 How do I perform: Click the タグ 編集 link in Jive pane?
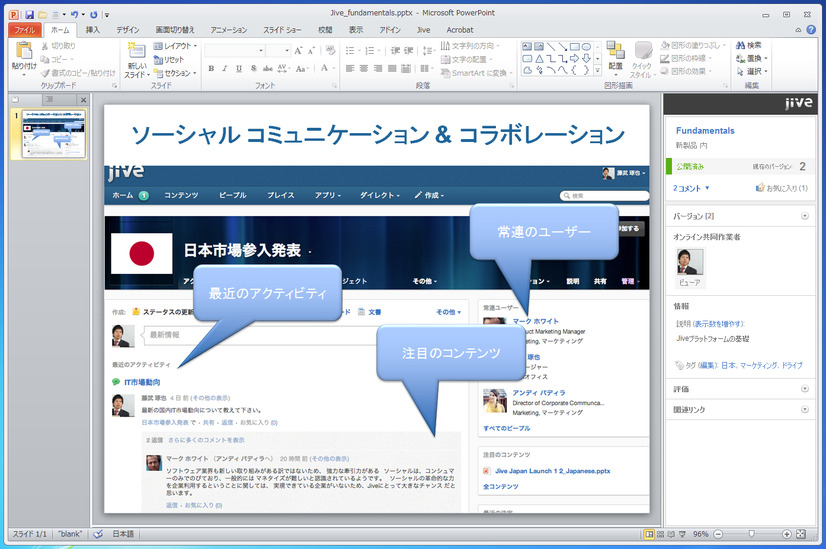[706, 365]
